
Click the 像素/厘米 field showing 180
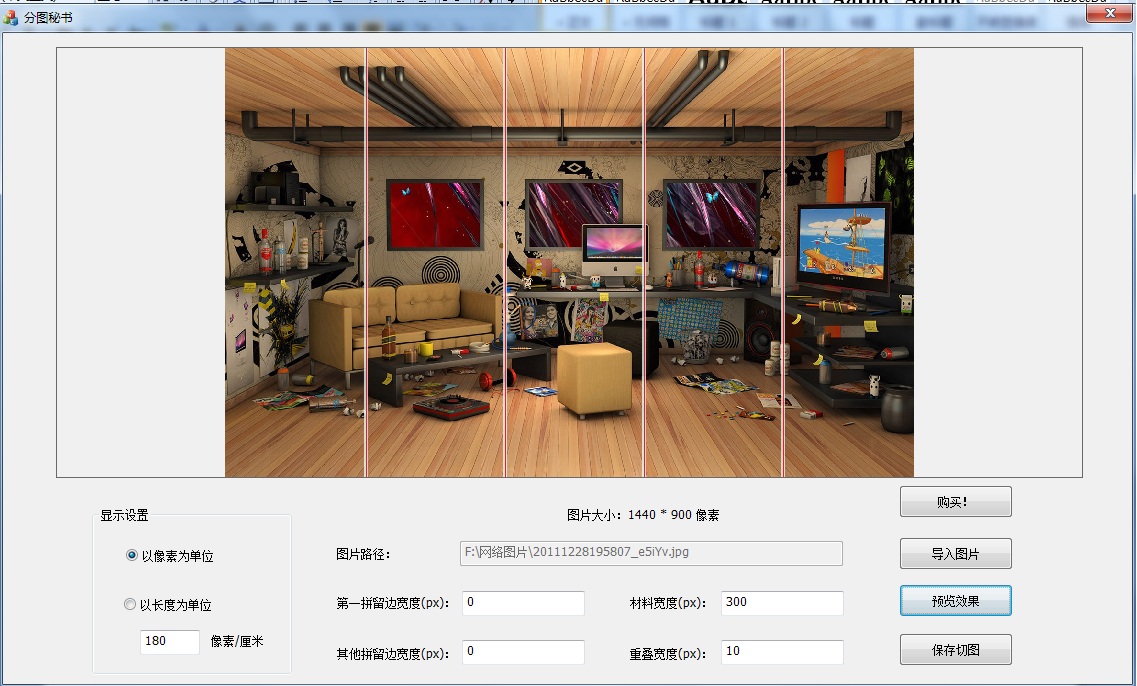[x=170, y=641]
